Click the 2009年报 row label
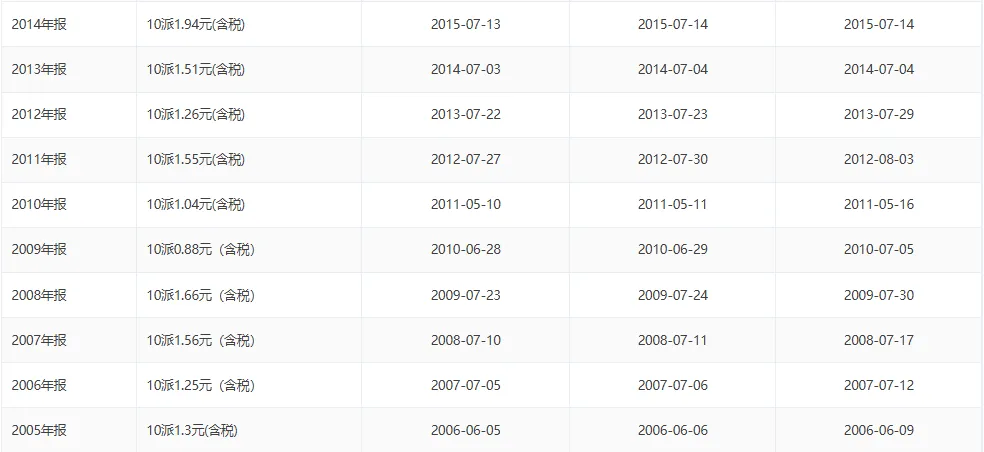The width and height of the screenshot is (984, 452). click(x=39, y=249)
